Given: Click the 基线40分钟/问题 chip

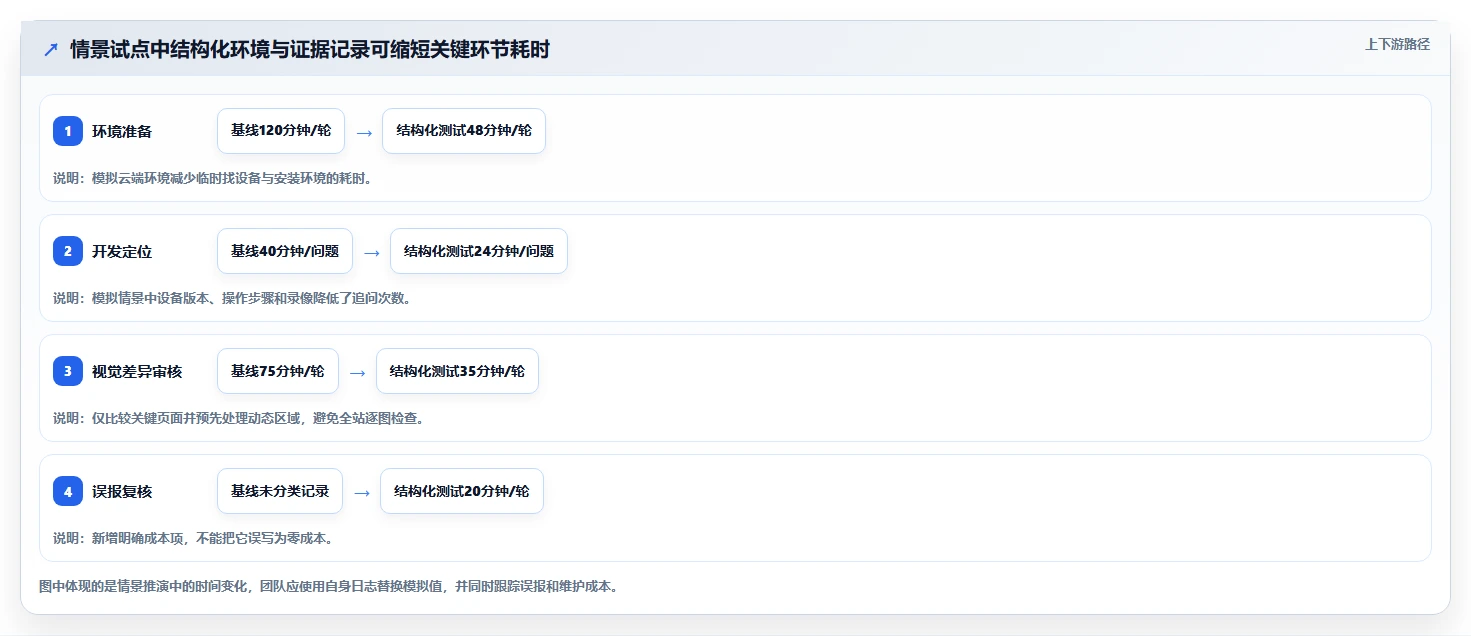Looking at the screenshot, I should 285,251.
